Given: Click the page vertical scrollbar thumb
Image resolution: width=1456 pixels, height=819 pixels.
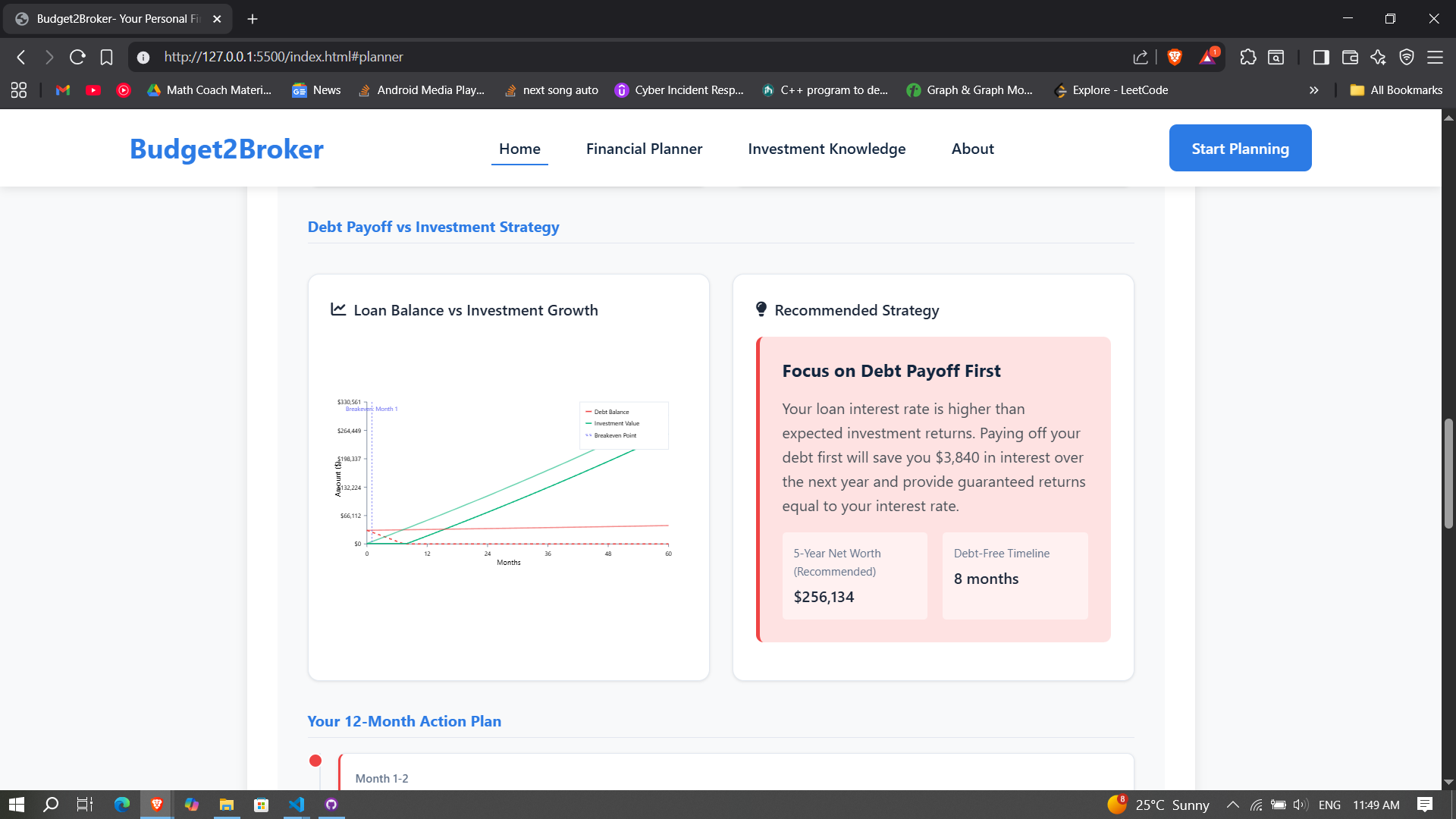Looking at the screenshot, I should point(1448,473).
